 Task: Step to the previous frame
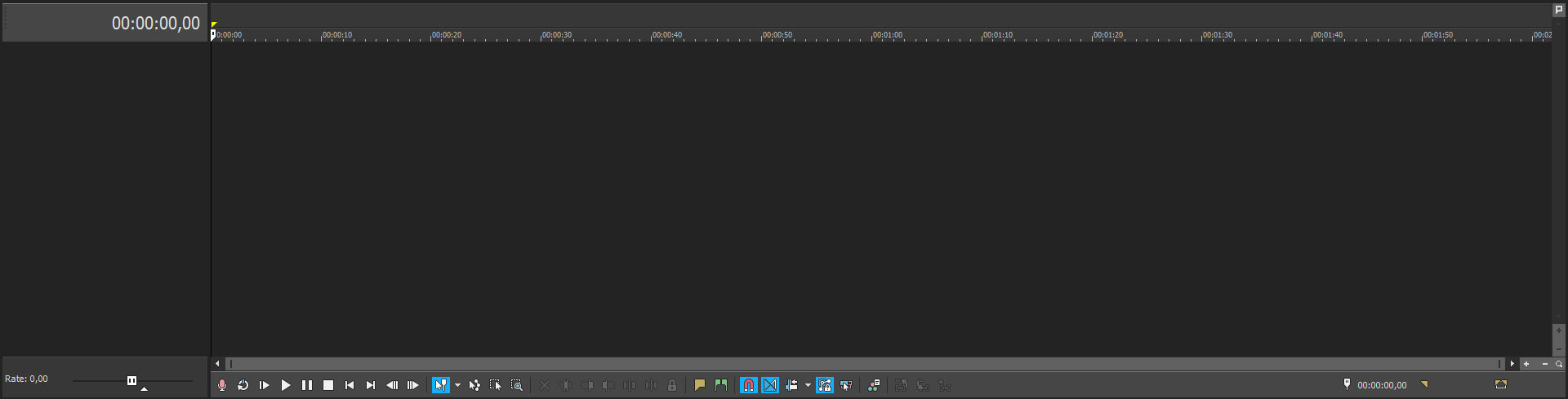click(392, 385)
